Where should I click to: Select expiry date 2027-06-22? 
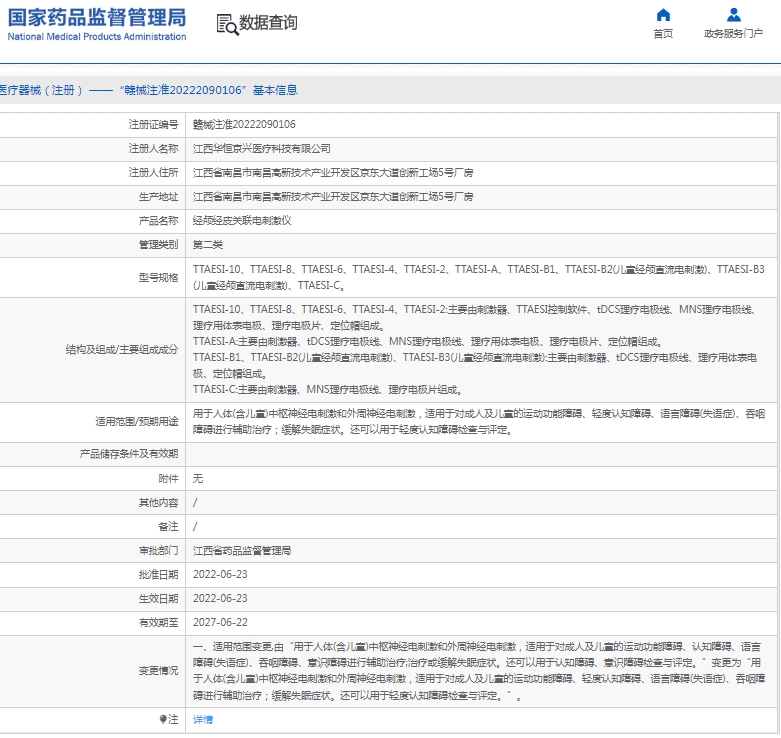coord(220,622)
